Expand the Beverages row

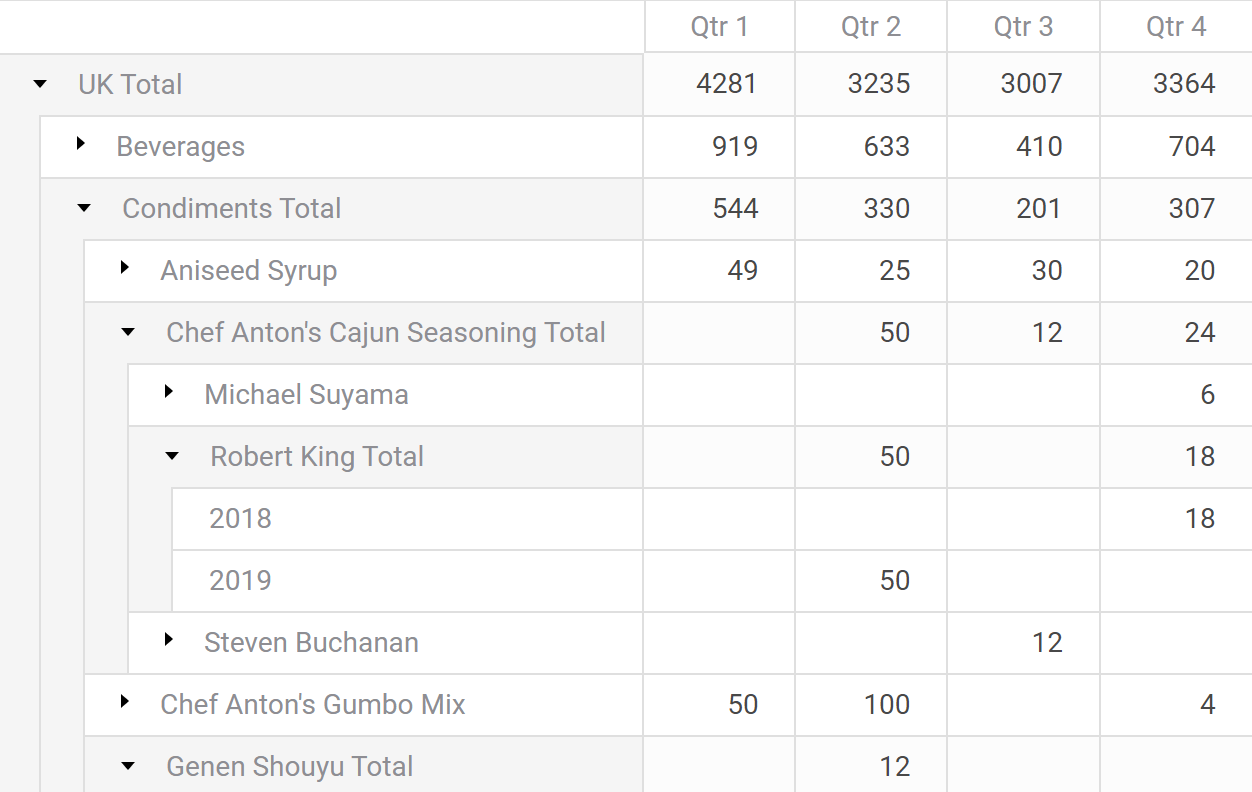81,145
